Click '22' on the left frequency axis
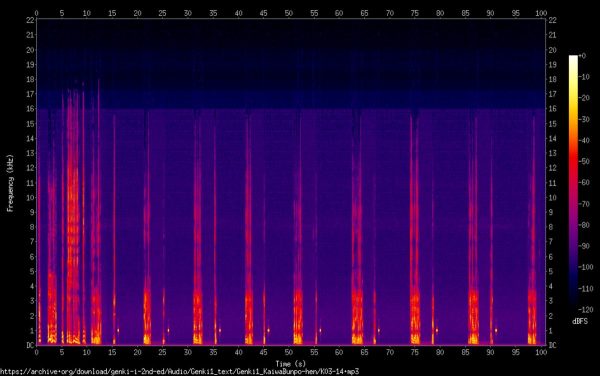The image size is (600, 376). [30, 20]
